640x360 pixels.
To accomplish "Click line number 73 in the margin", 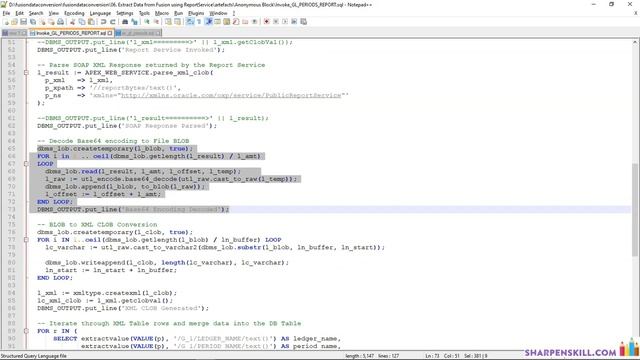I will [x=11, y=209].
